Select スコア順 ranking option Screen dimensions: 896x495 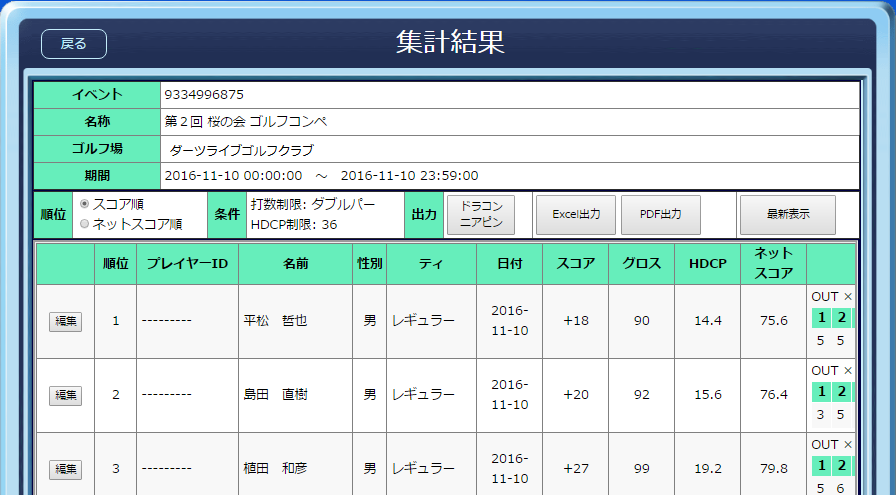[84, 205]
